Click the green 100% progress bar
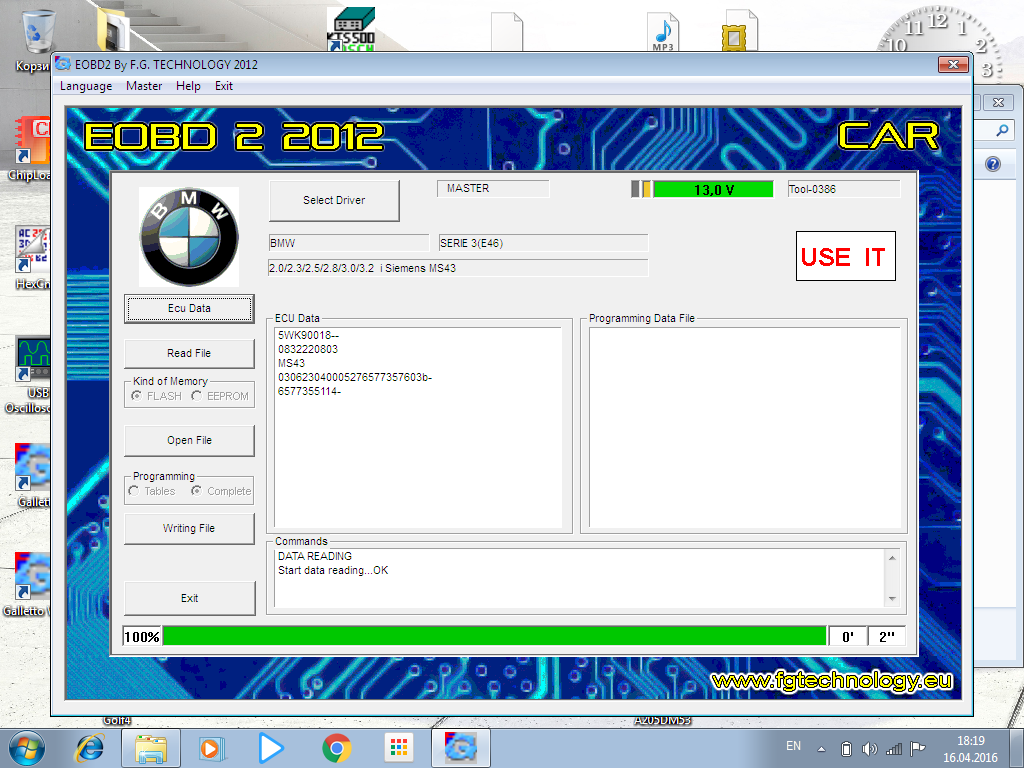 (x=494, y=636)
